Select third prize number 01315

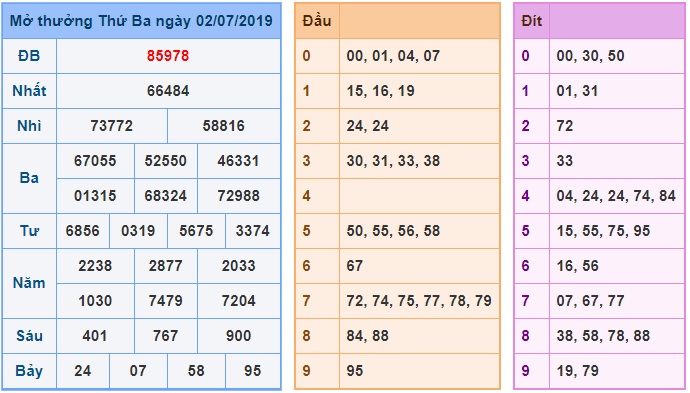(x=95, y=196)
